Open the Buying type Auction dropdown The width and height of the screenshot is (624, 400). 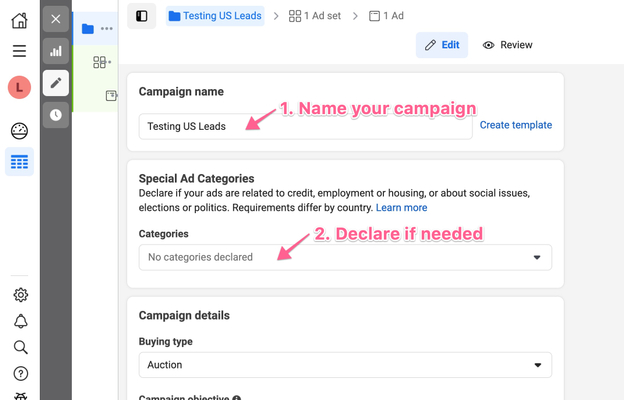click(345, 365)
